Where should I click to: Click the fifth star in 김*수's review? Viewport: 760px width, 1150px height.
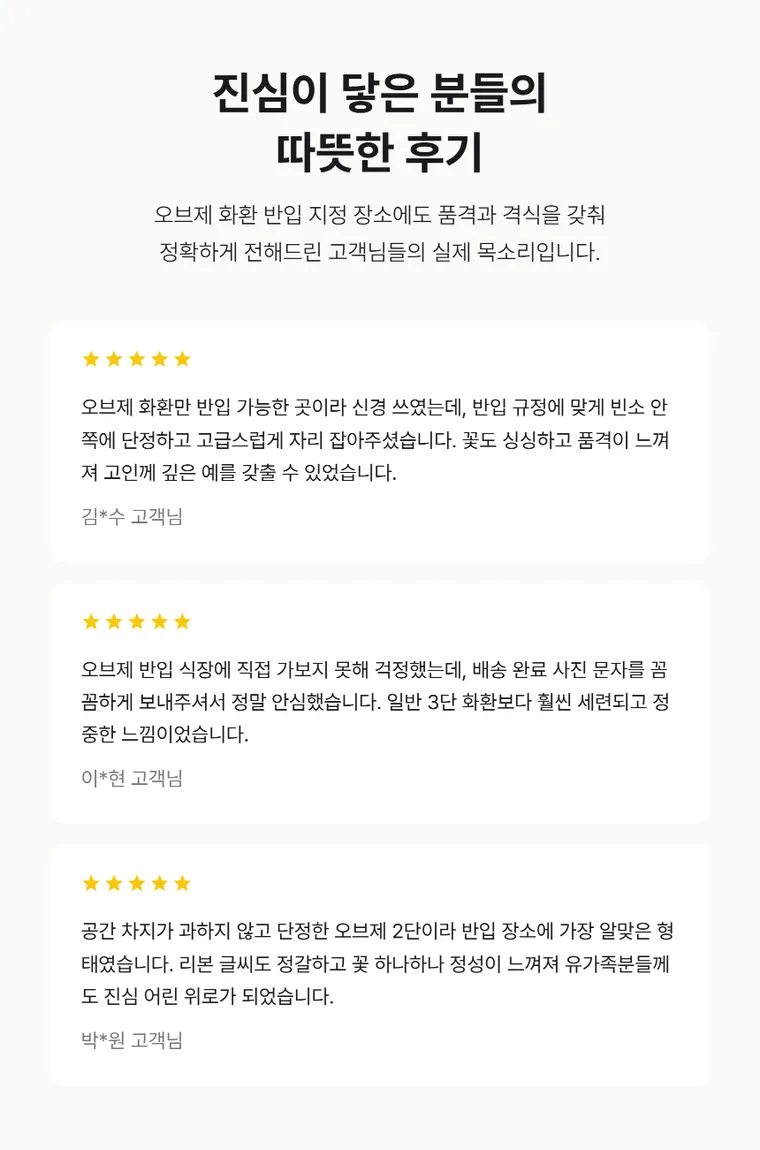183,359
